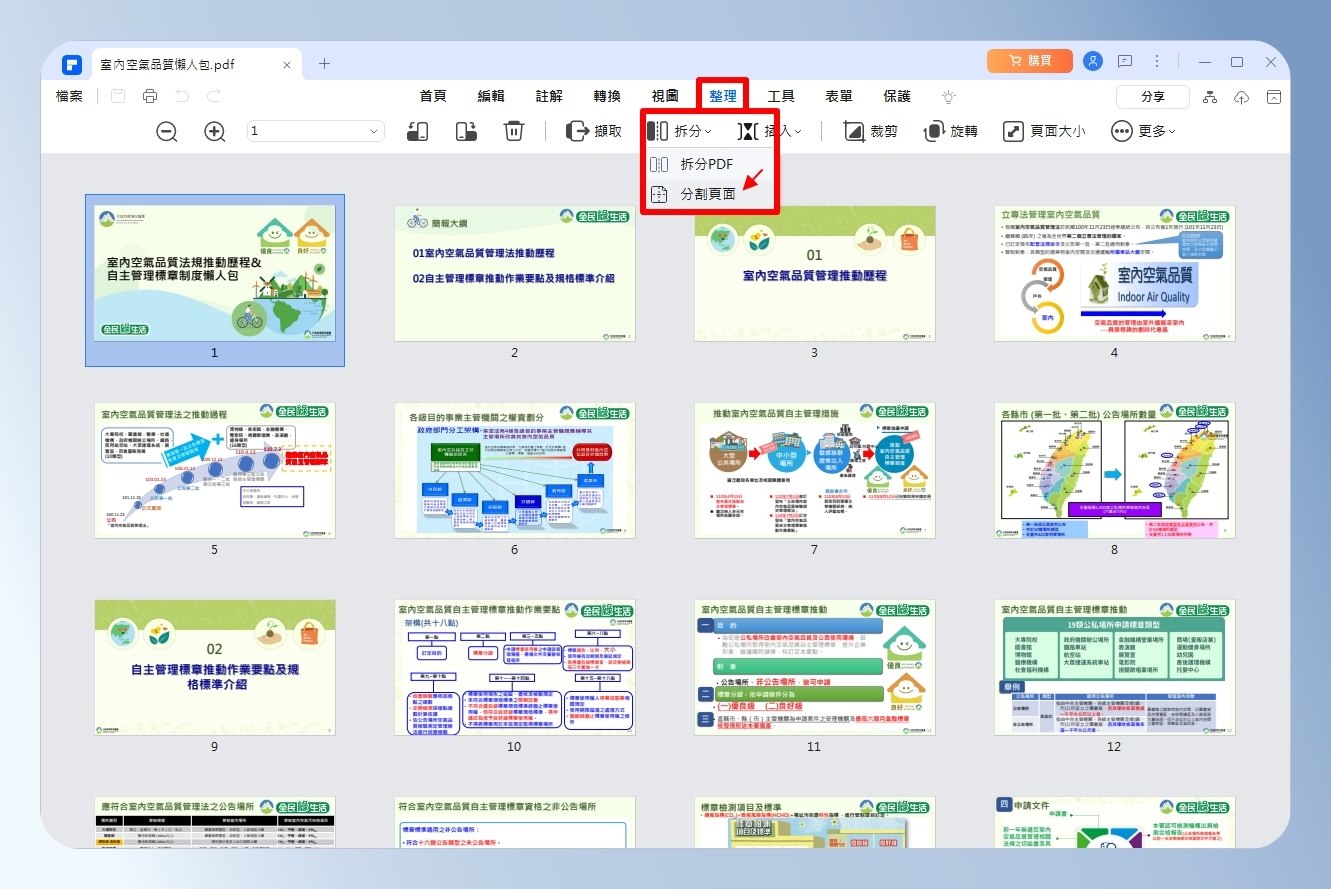
Task: Click the lightbulb tips icon
Action: click(949, 96)
